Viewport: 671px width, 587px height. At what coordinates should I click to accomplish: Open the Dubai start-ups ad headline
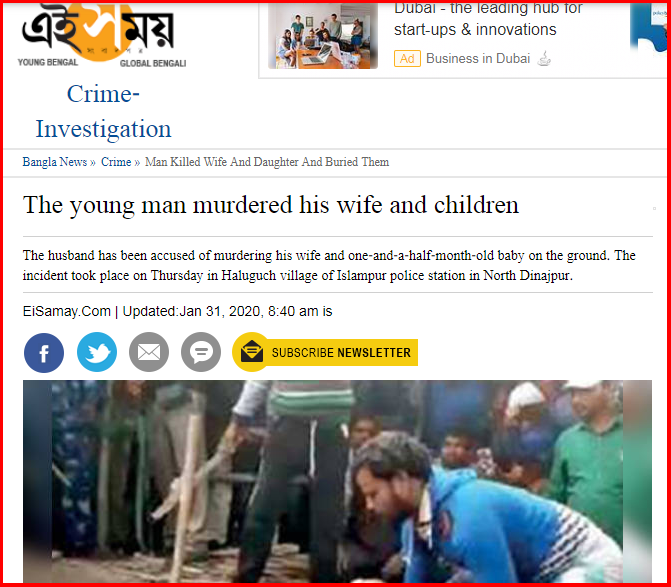click(488, 20)
